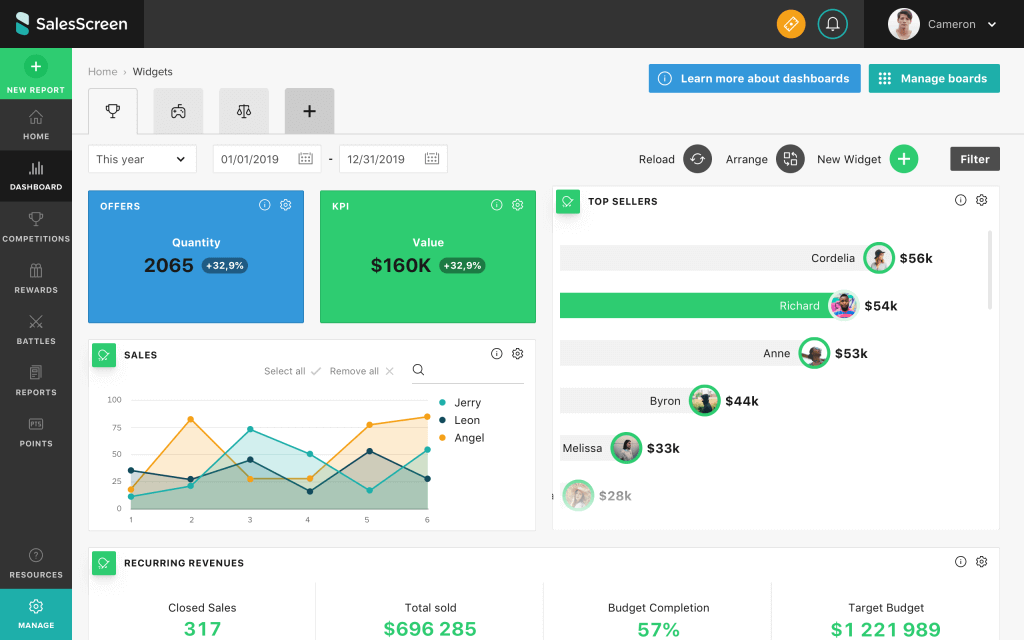Click the info icon on Top Sellers widget
The image size is (1024, 640).
pyautogui.click(x=960, y=200)
